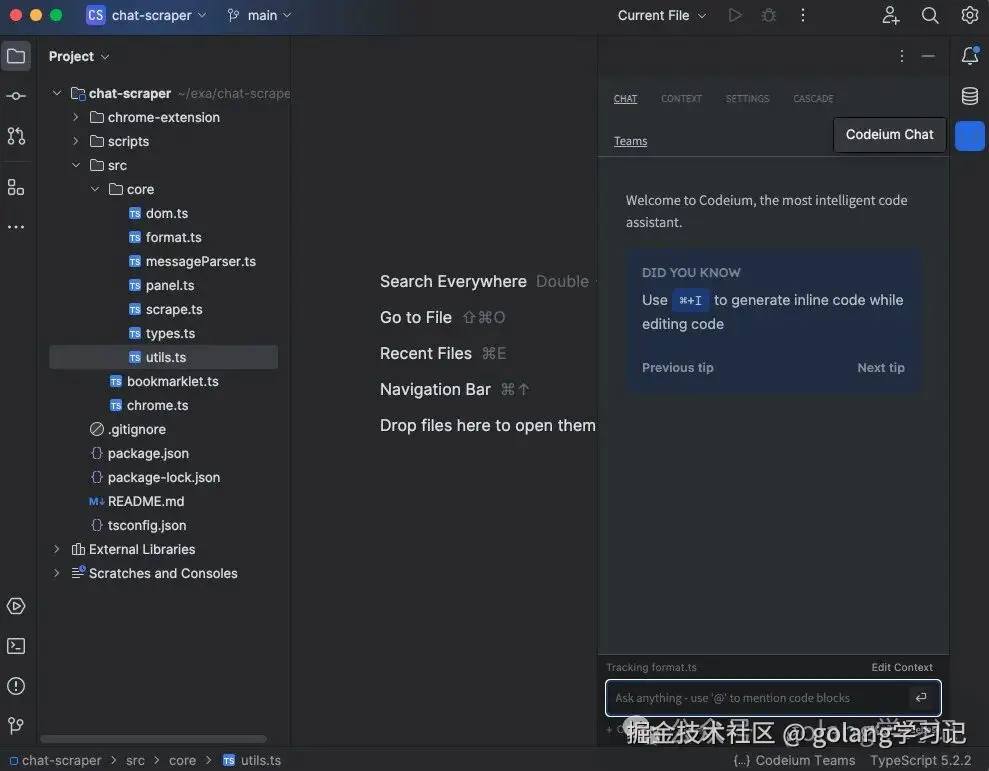Viewport: 989px width, 771px height.
Task: Open More Actions vertical dots in toolbar
Action: (802, 15)
